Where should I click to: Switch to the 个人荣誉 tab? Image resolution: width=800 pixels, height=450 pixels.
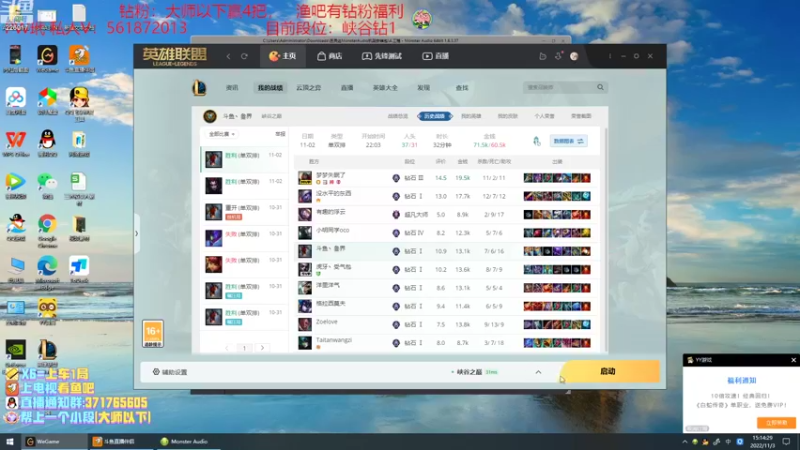pyautogui.click(x=544, y=116)
